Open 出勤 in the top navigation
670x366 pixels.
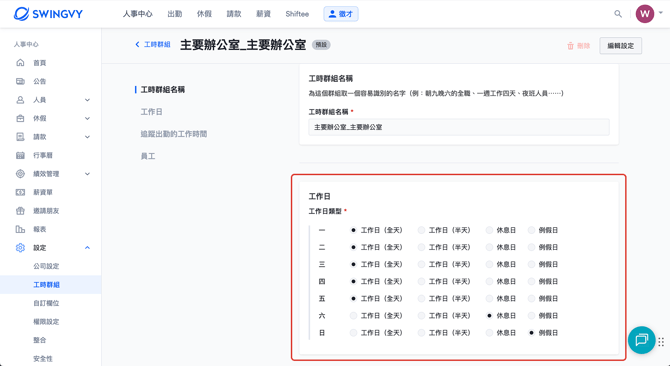pos(175,14)
